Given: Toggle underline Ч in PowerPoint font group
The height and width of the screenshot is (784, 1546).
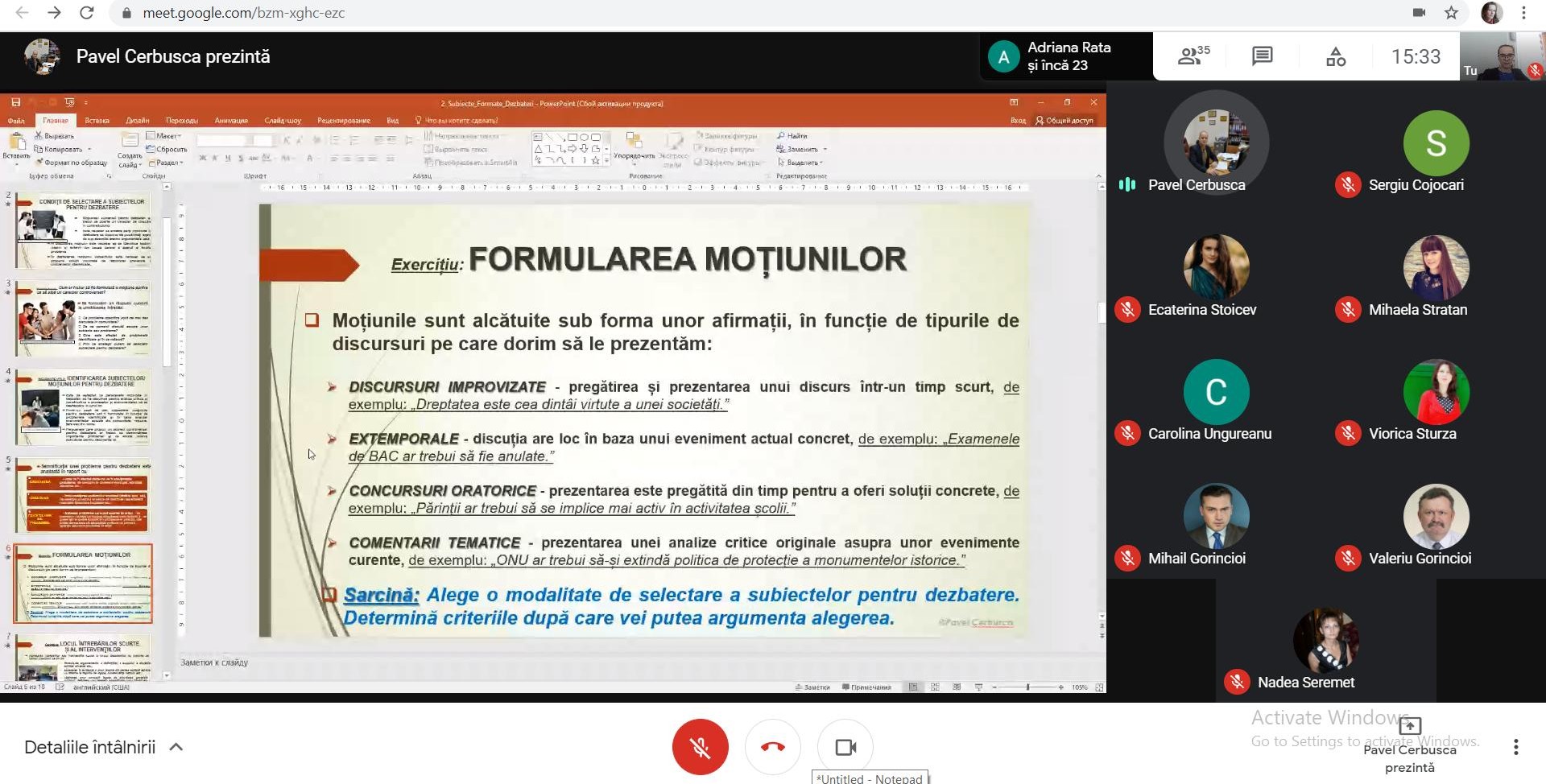Looking at the screenshot, I should [x=228, y=158].
